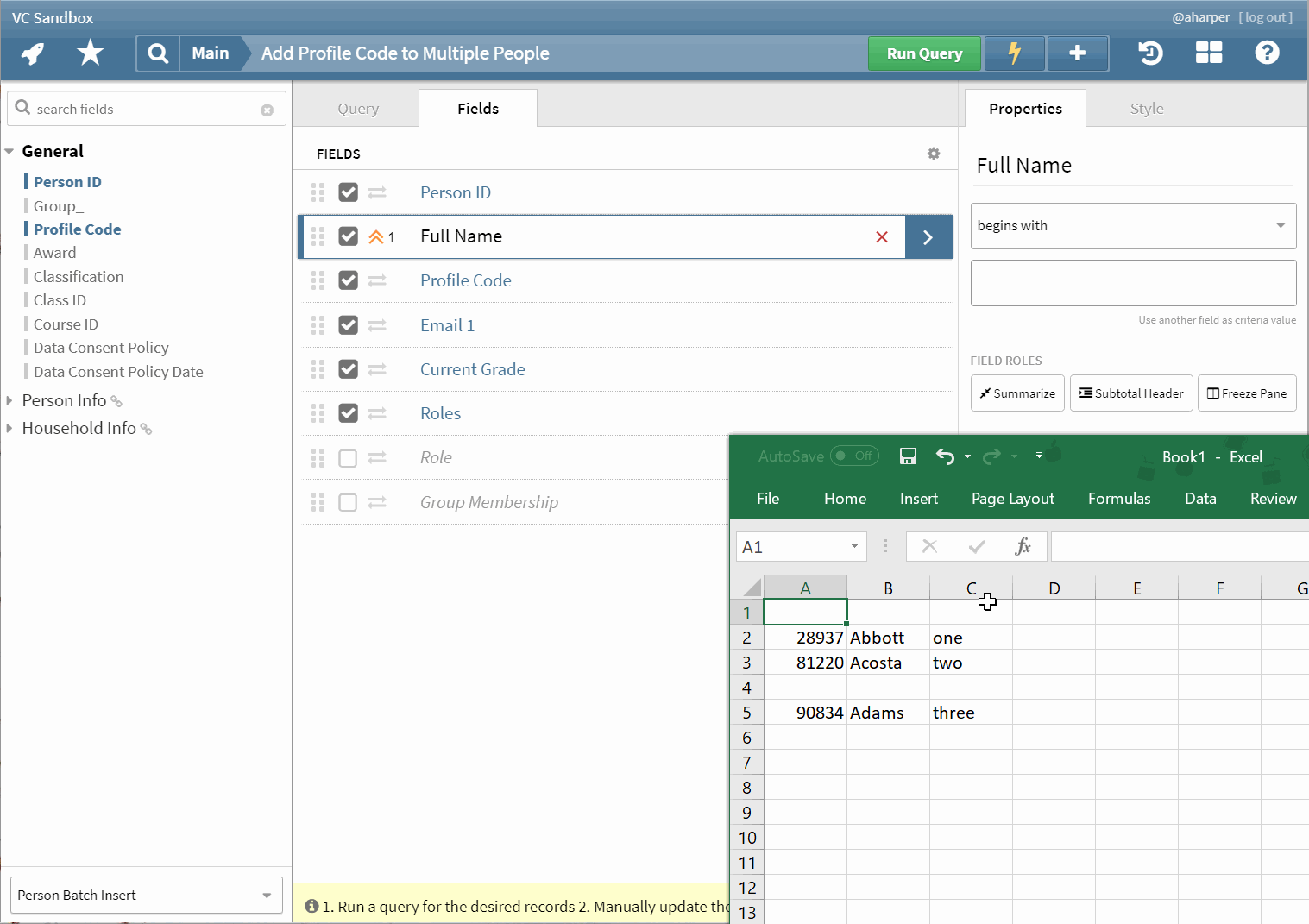The height and width of the screenshot is (924, 1309).
Task: Remove Full Name field with red X
Action: click(x=882, y=237)
